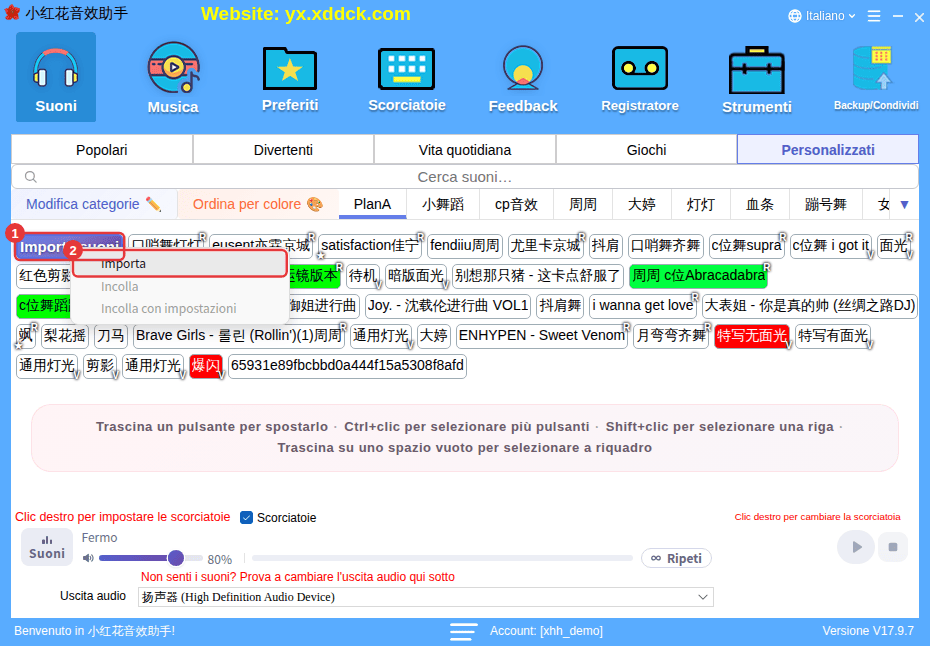930x646 pixels.
Task: Click the Website yx.xddck.com text
Action: 305,14
